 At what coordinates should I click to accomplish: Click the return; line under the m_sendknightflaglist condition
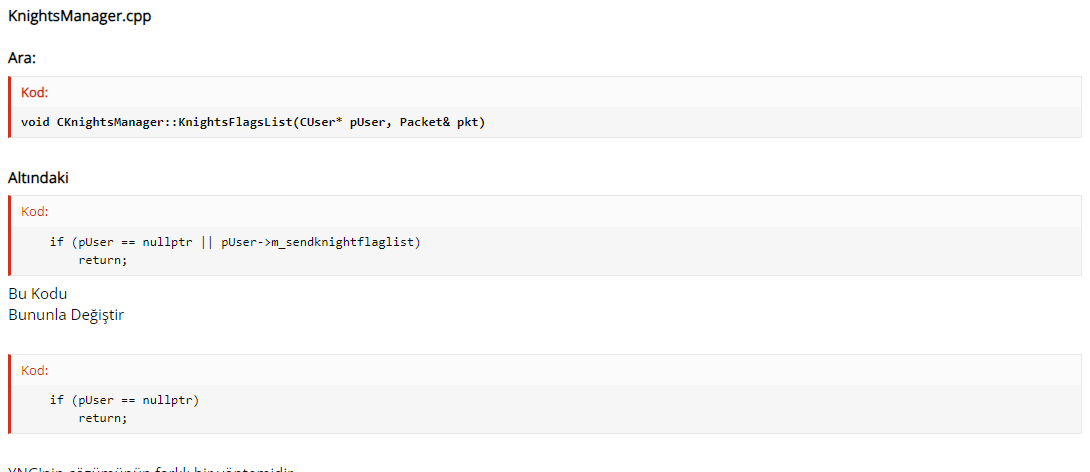tap(103, 260)
